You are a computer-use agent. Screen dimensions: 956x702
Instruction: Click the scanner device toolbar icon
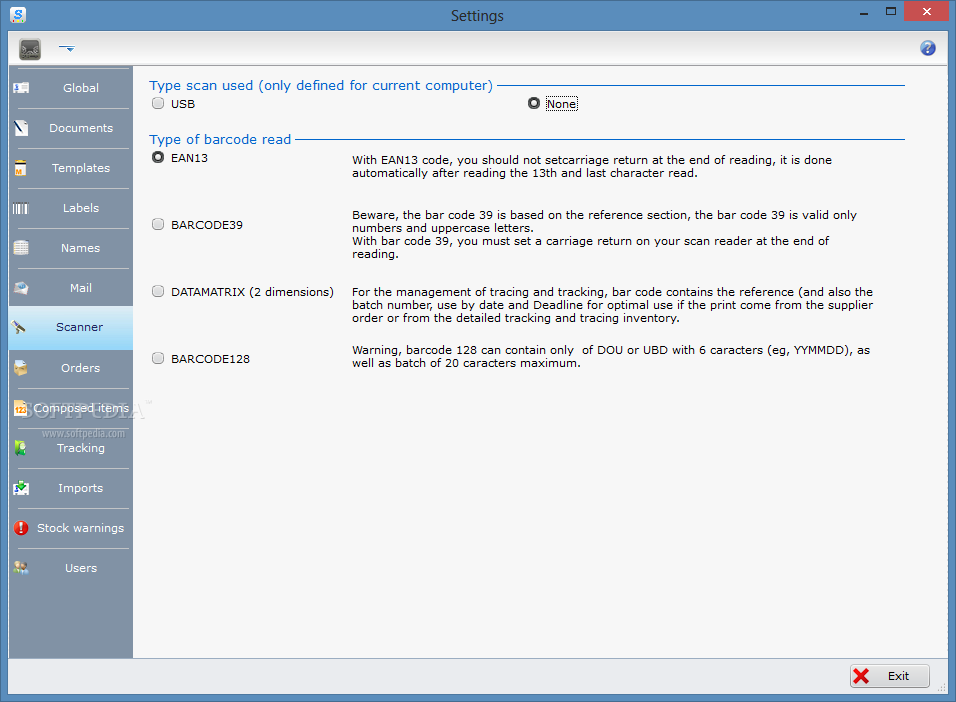pyautogui.click(x=30, y=49)
